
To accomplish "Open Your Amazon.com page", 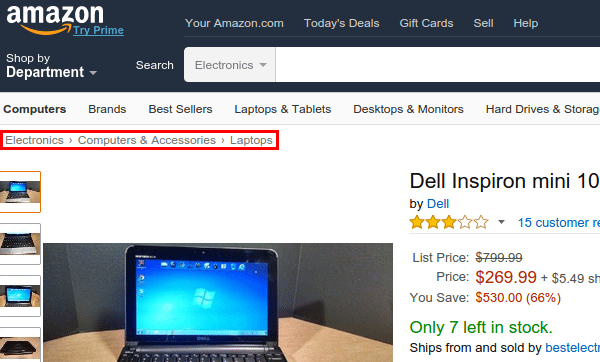I will [x=234, y=23].
